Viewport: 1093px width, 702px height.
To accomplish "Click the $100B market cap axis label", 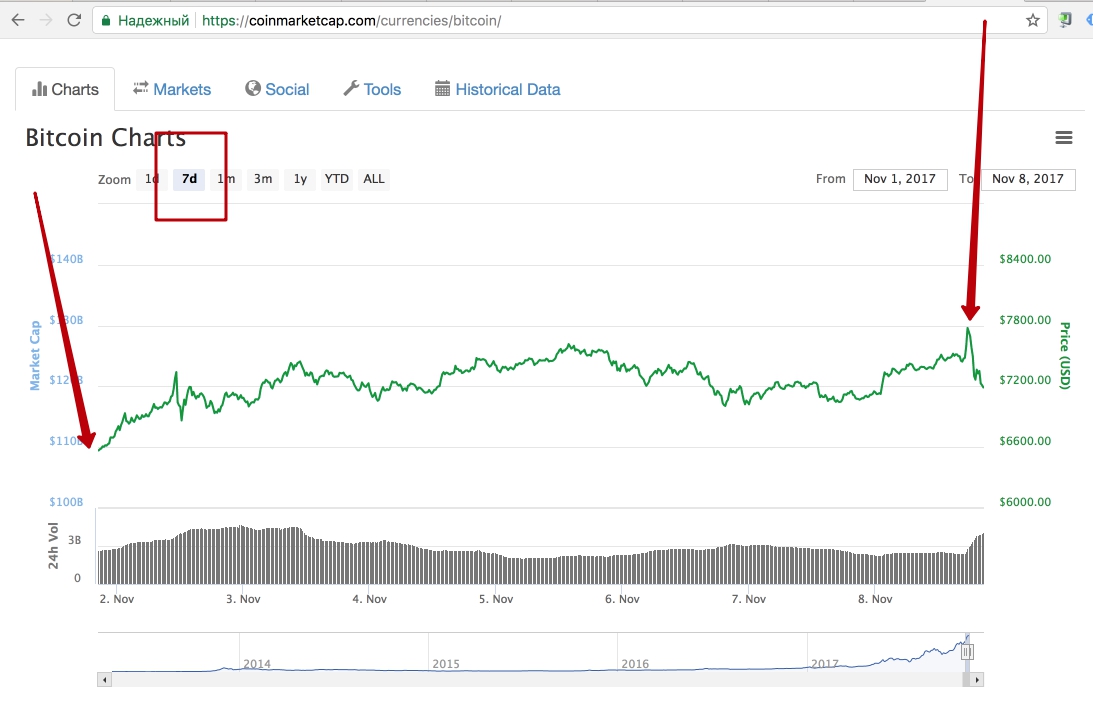I will click(x=66, y=502).
